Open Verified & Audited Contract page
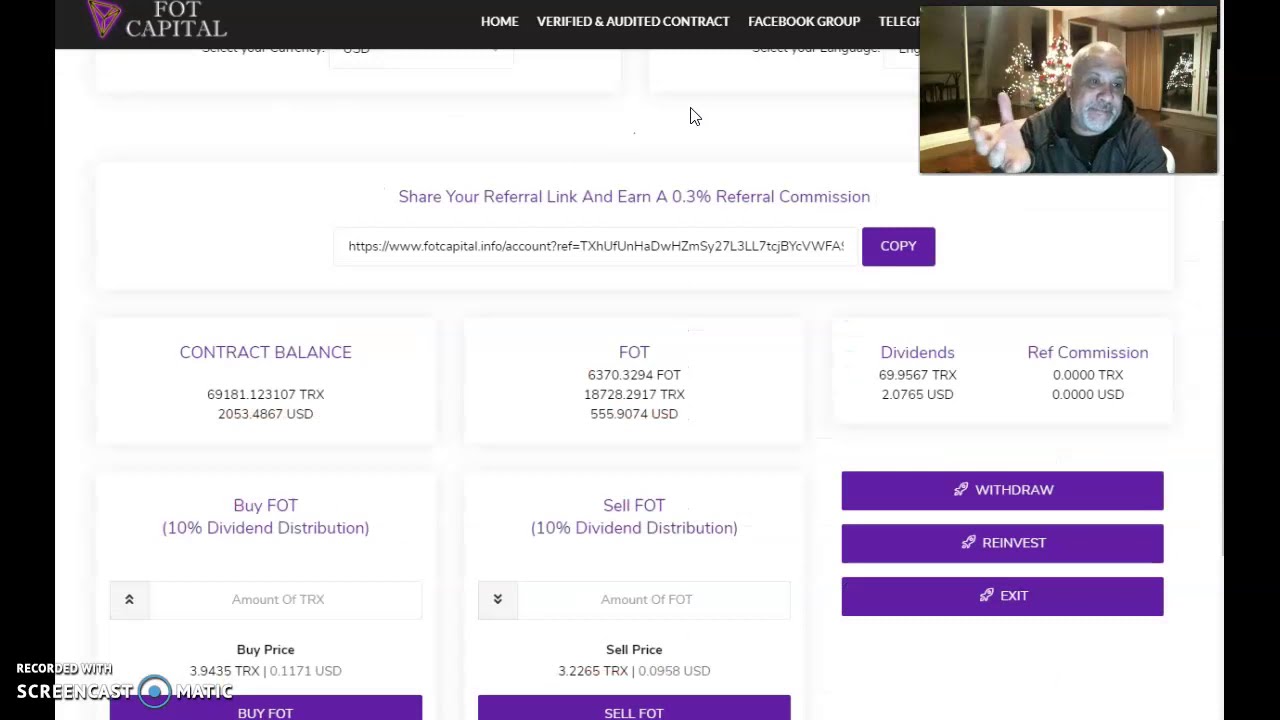 click(x=633, y=21)
